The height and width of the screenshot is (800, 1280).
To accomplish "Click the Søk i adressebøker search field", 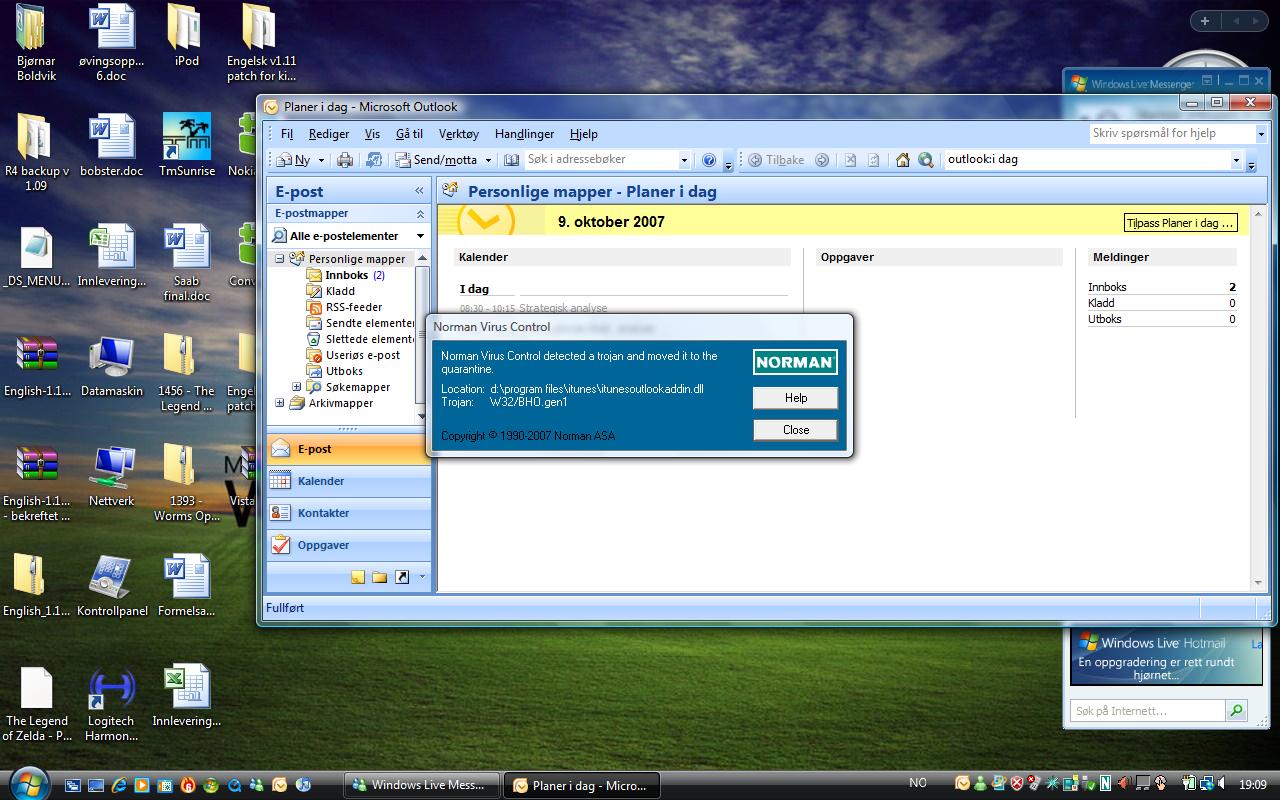I will (x=601, y=160).
